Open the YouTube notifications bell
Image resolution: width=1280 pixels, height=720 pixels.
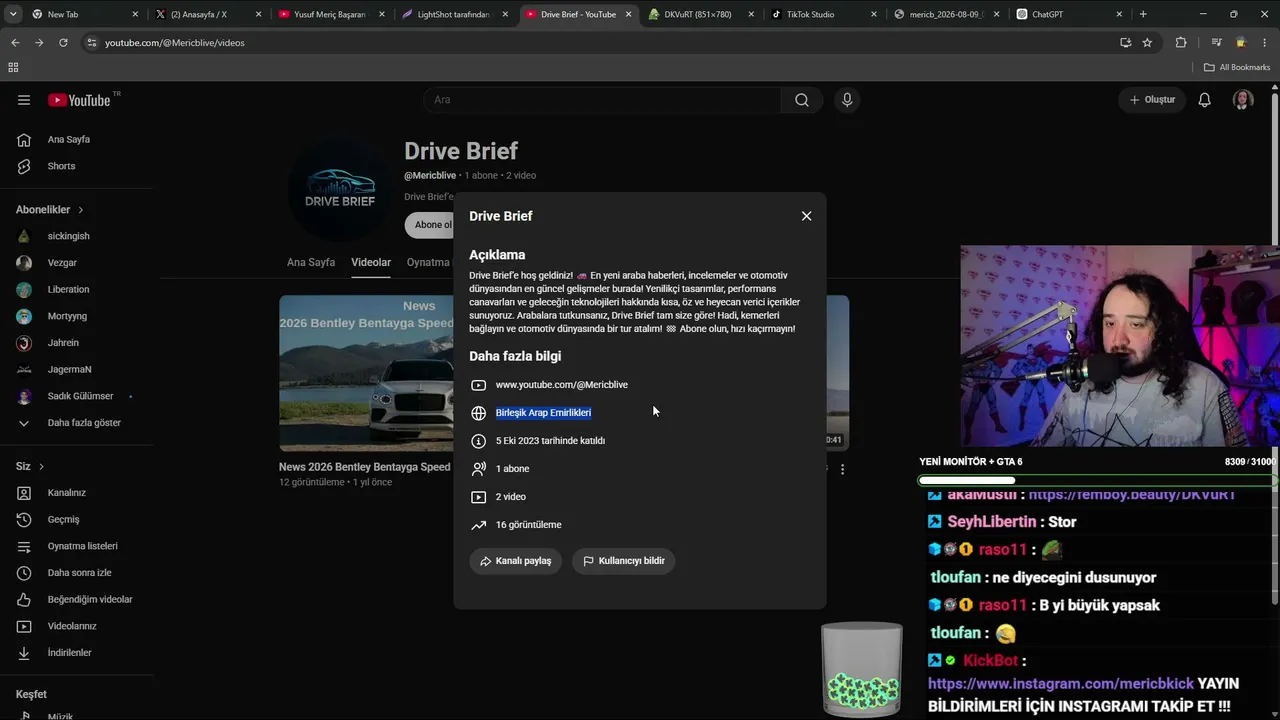1205,100
